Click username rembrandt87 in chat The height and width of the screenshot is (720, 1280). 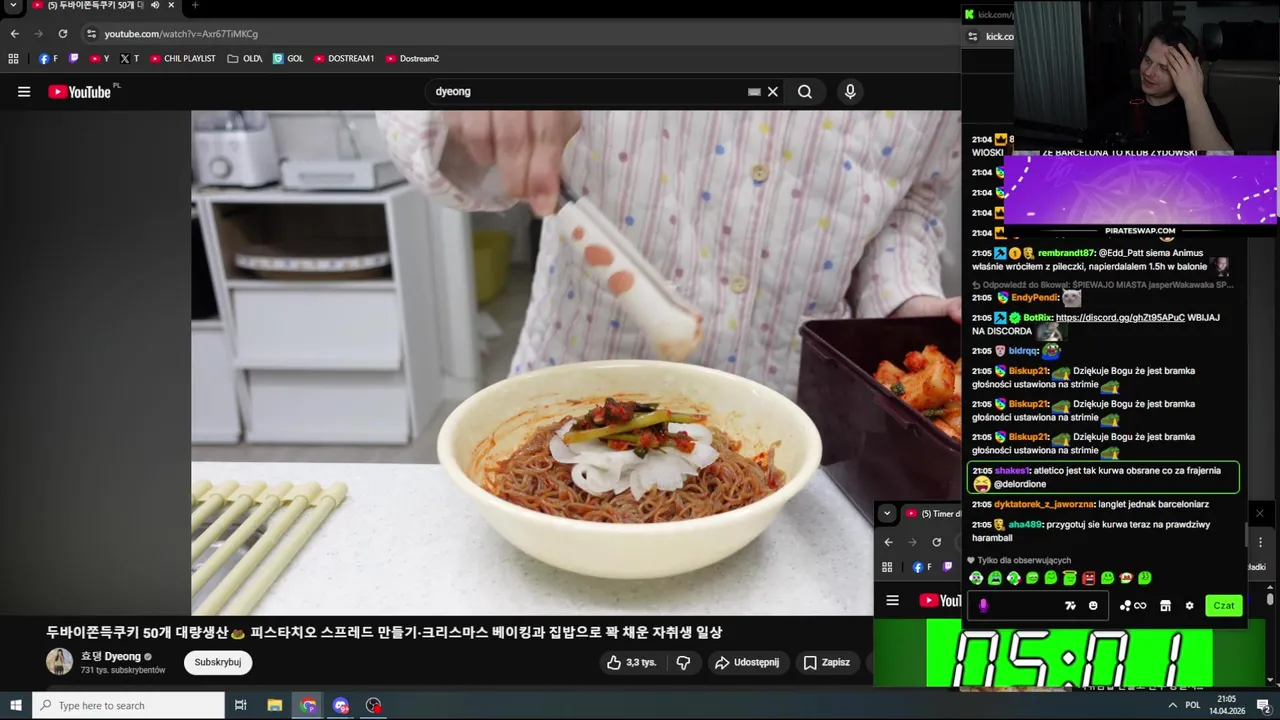(x=1066, y=254)
